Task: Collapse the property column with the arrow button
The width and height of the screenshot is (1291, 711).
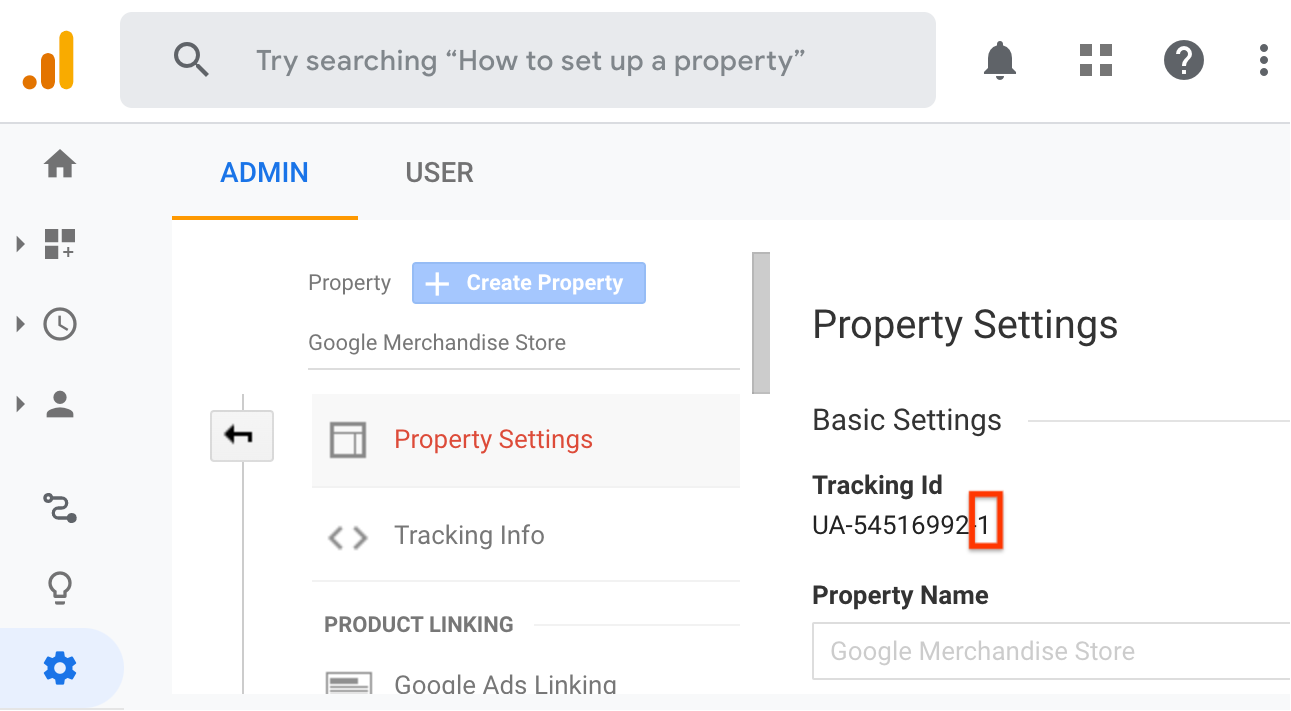Action: click(242, 436)
